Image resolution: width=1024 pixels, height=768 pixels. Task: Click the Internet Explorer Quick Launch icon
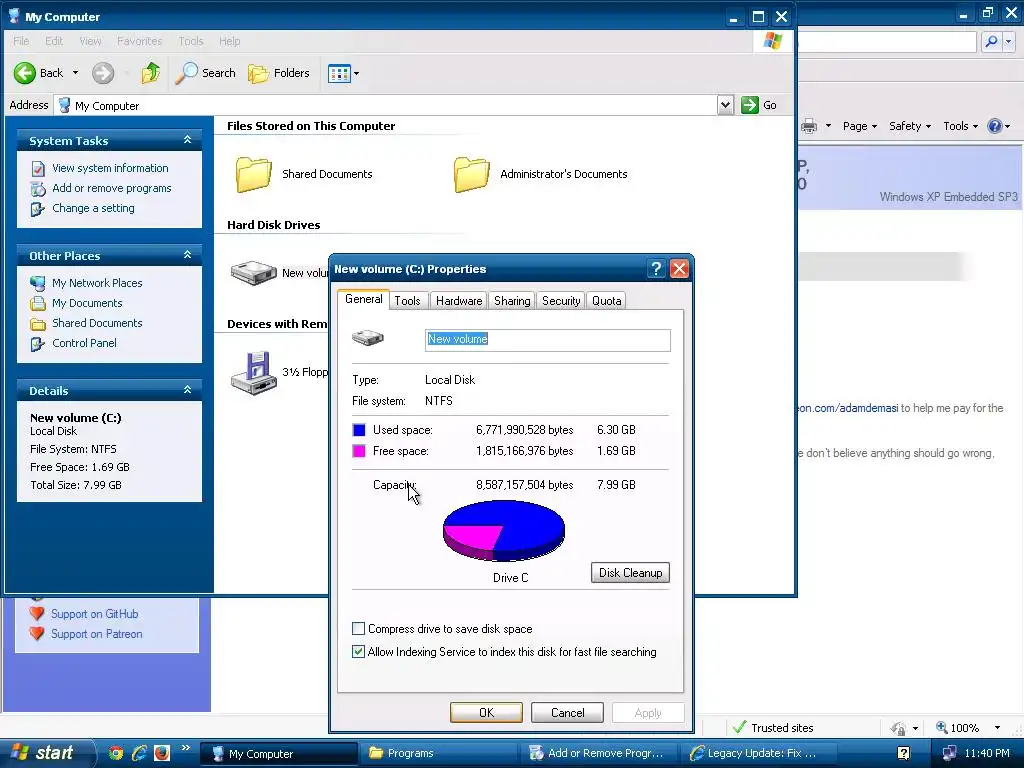138,753
